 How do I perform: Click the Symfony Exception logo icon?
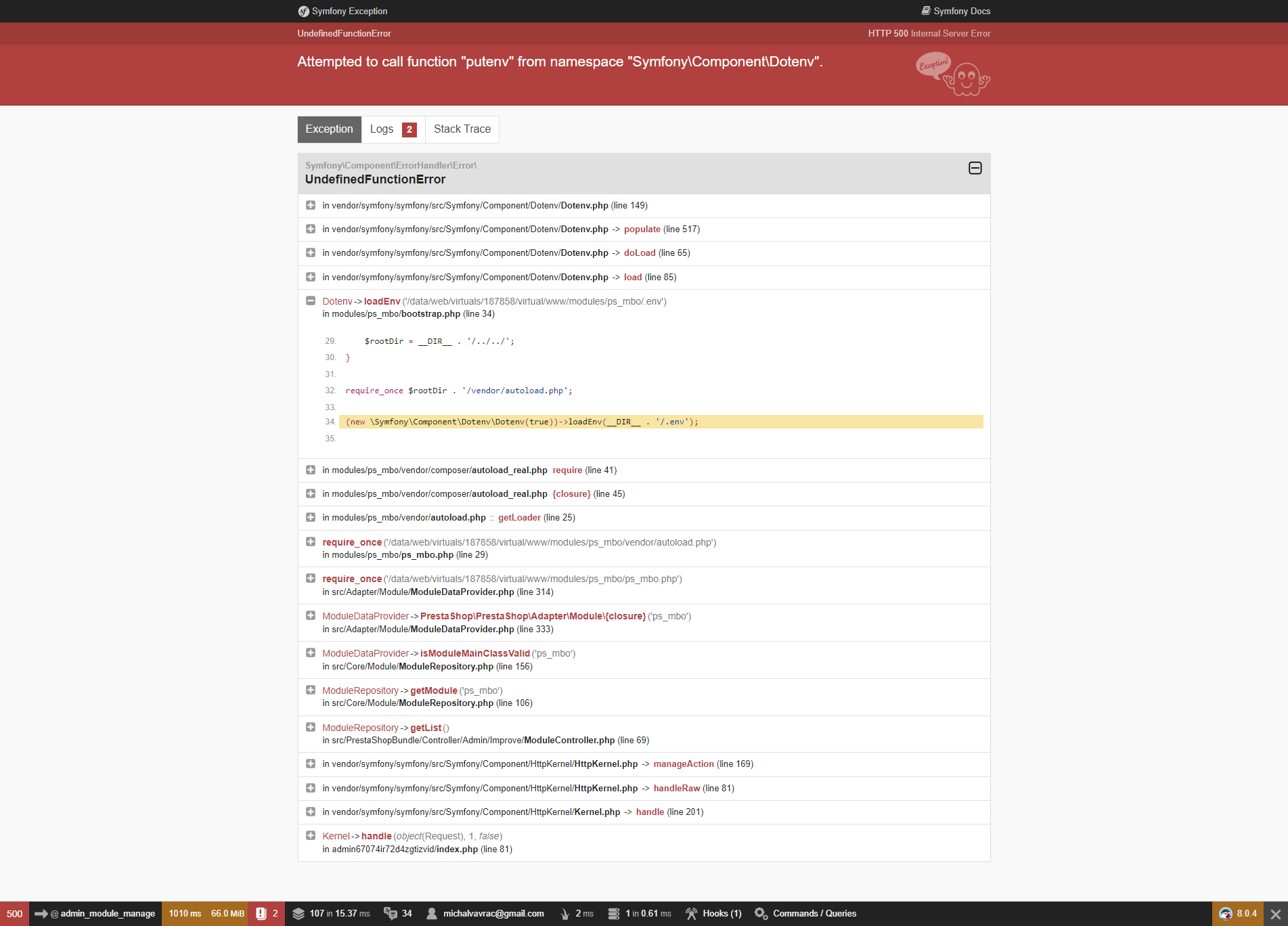303,12
